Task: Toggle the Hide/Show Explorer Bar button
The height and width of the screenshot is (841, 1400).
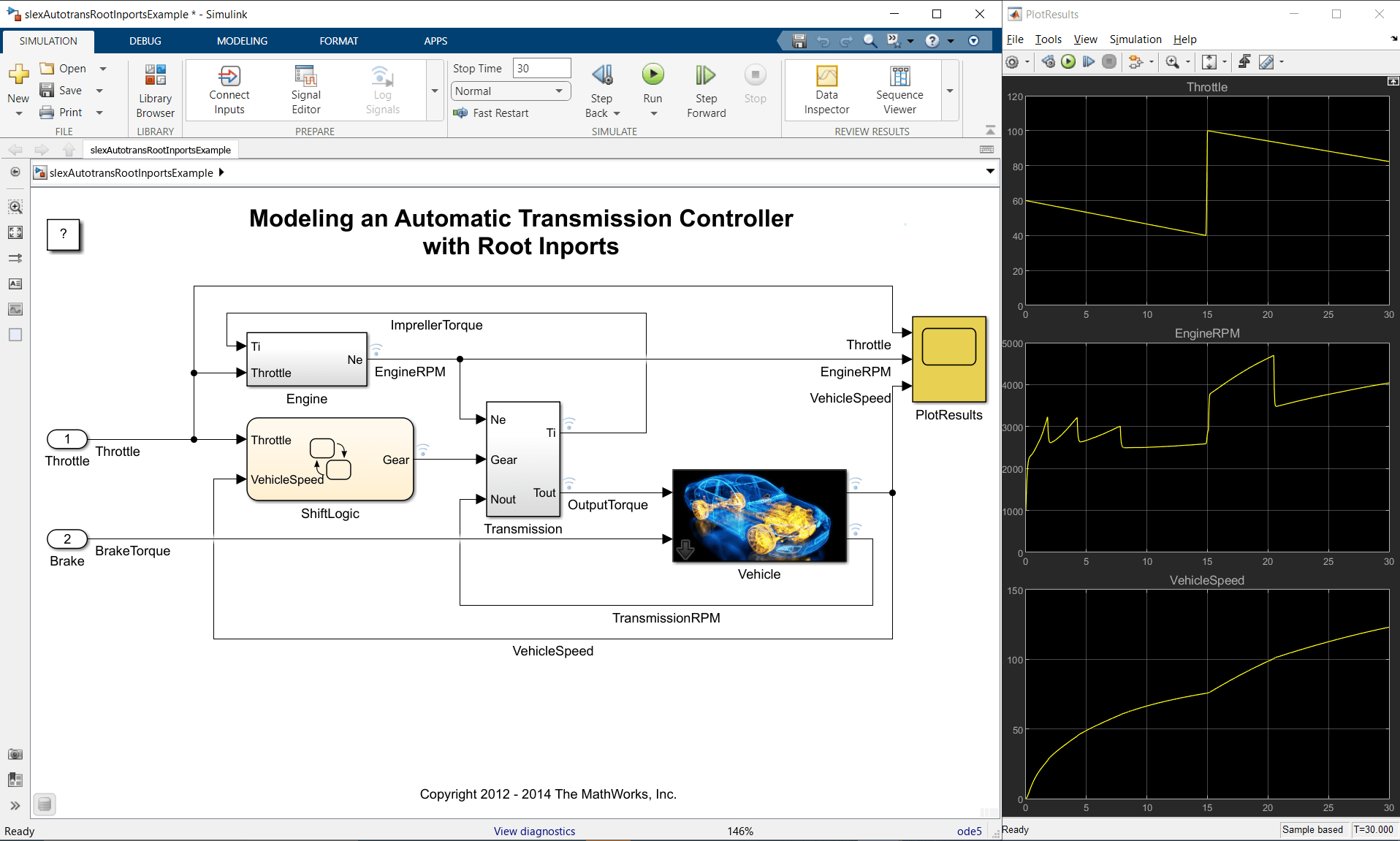Action: tap(15, 172)
